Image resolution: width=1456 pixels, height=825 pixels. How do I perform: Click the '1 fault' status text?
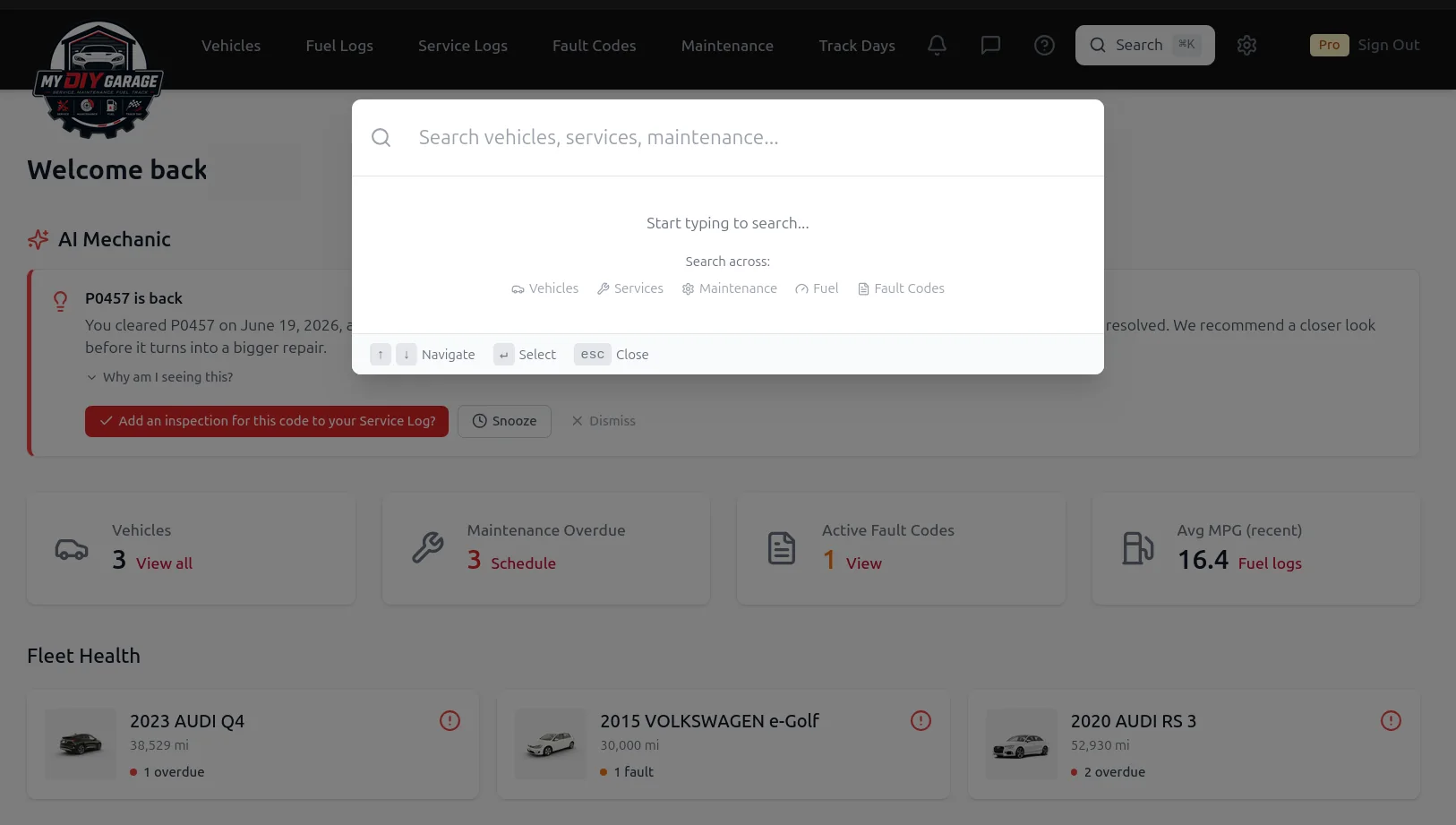634,772
